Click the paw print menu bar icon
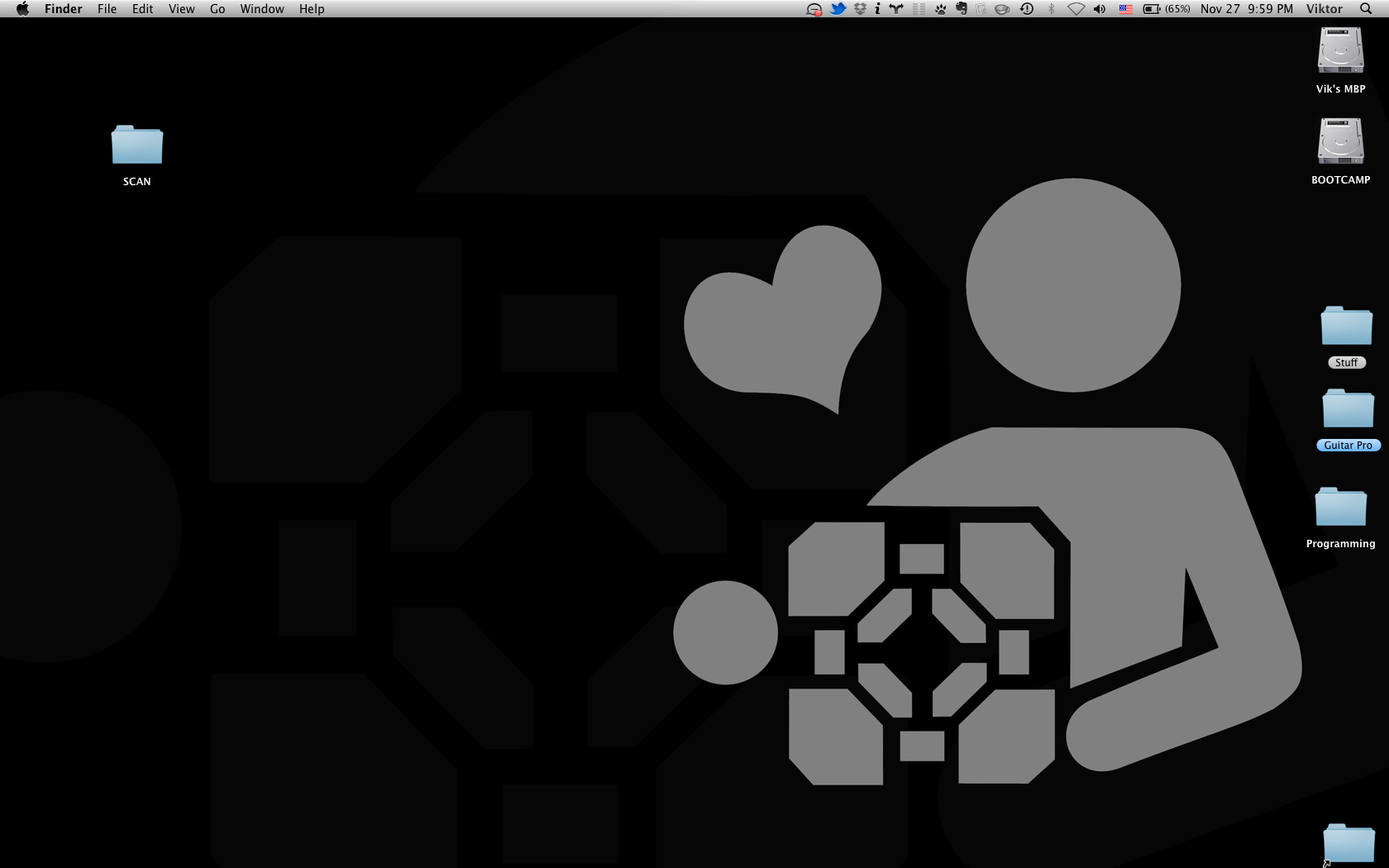The image size is (1389, 868). point(940,9)
